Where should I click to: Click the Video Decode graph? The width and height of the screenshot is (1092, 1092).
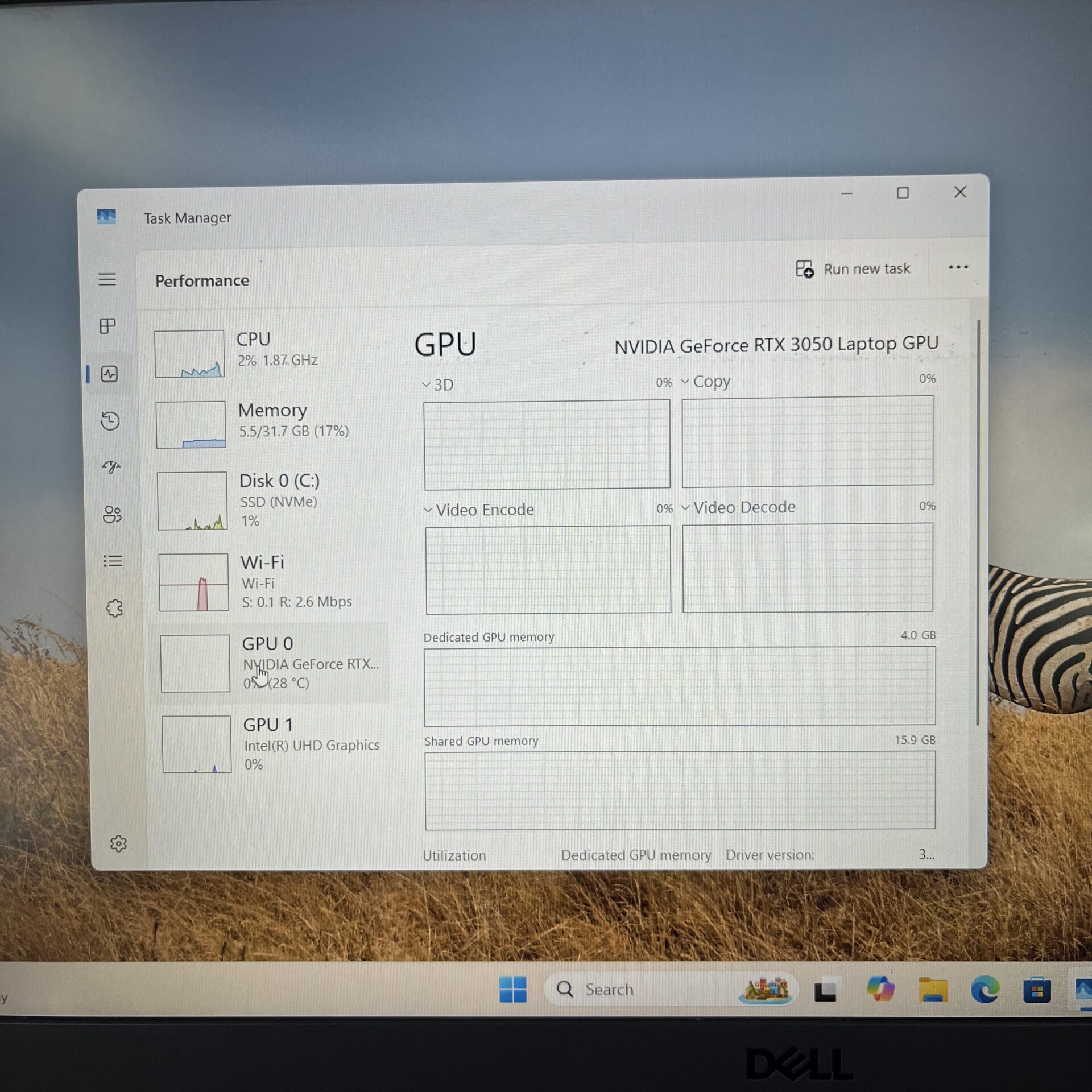(808, 568)
